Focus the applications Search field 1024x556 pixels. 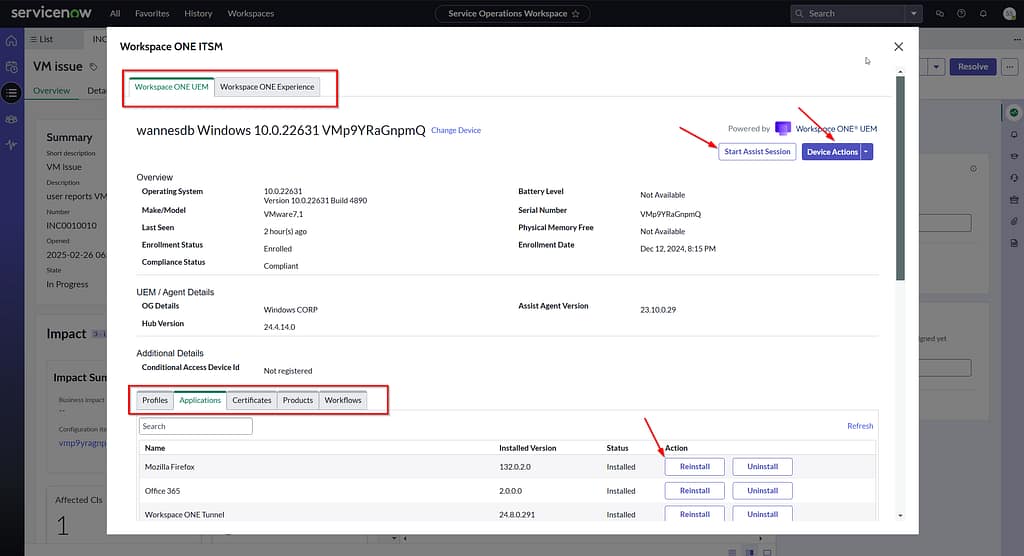(x=195, y=427)
